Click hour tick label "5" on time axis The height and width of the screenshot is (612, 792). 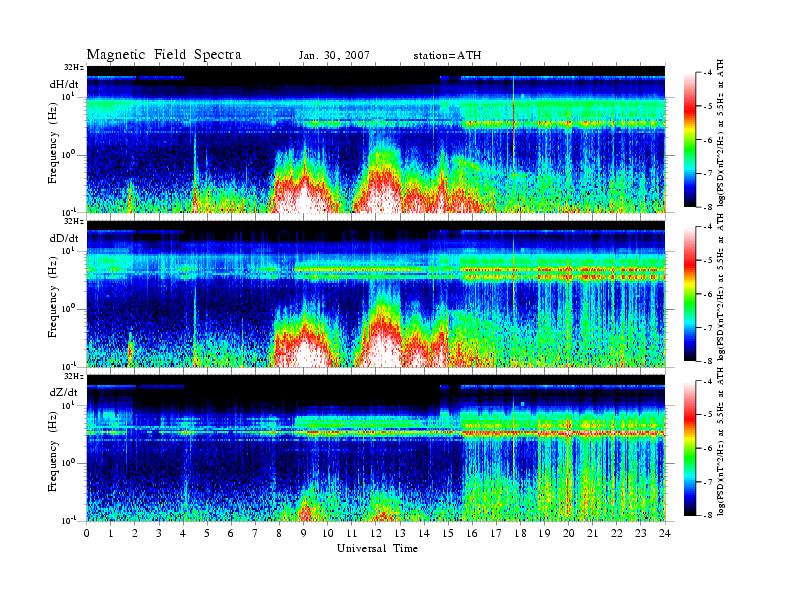207,533
